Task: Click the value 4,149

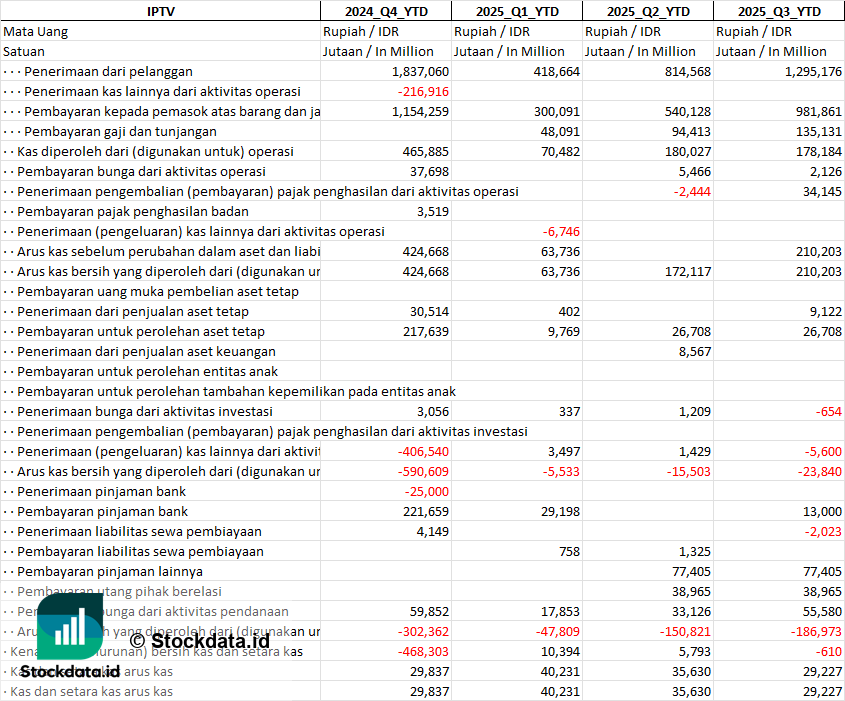Action: pyautogui.click(x=433, y=531)
